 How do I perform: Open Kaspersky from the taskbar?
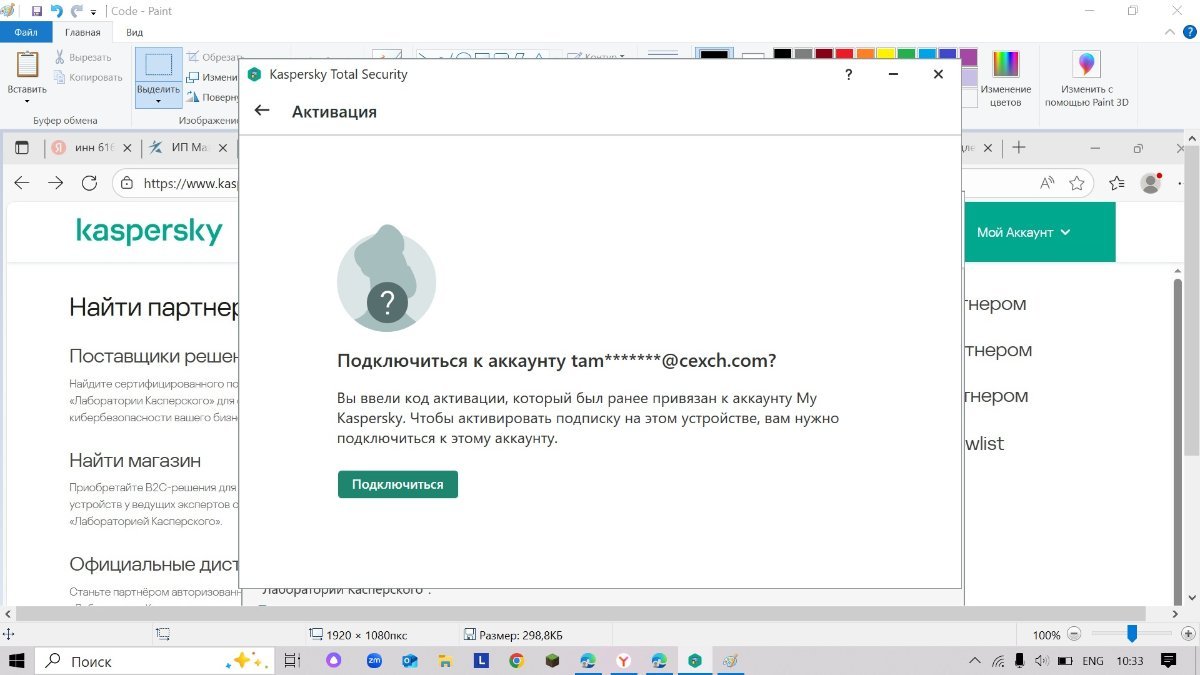coord(694,661)
